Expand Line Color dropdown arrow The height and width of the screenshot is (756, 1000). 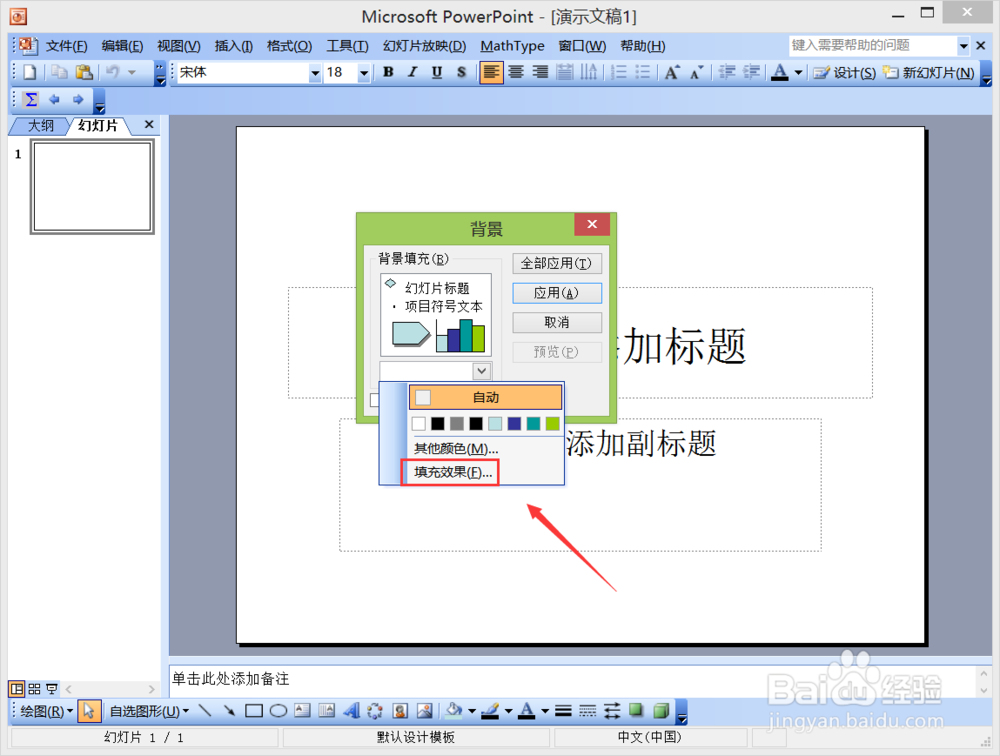(508, 711)
